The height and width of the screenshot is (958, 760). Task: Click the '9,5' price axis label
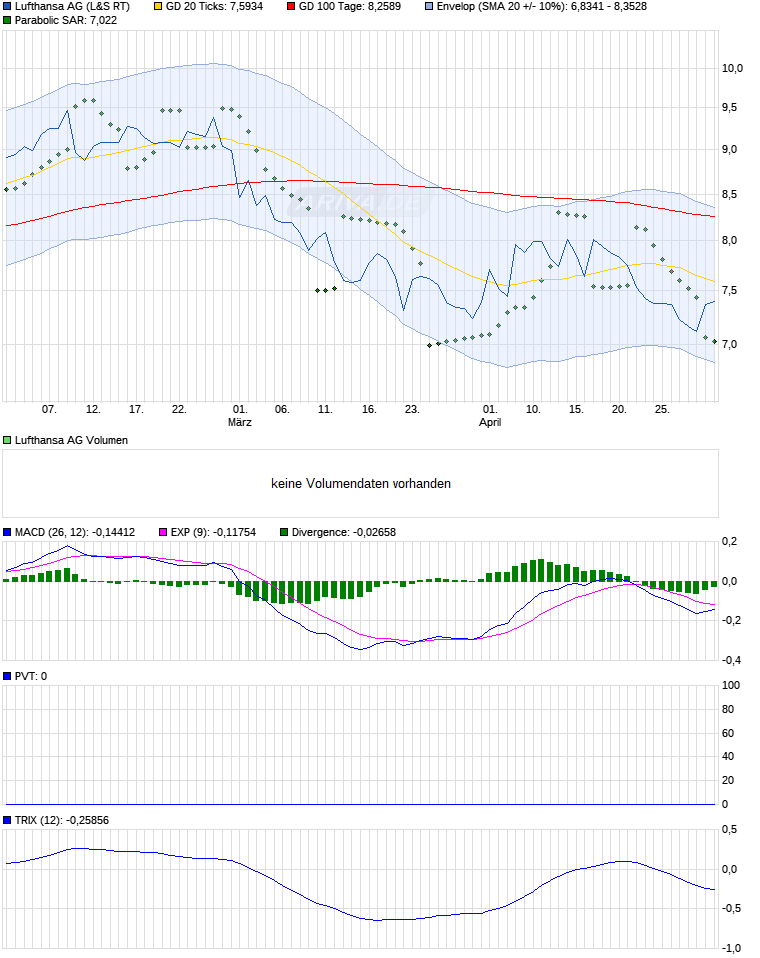(x=729, y=108)
